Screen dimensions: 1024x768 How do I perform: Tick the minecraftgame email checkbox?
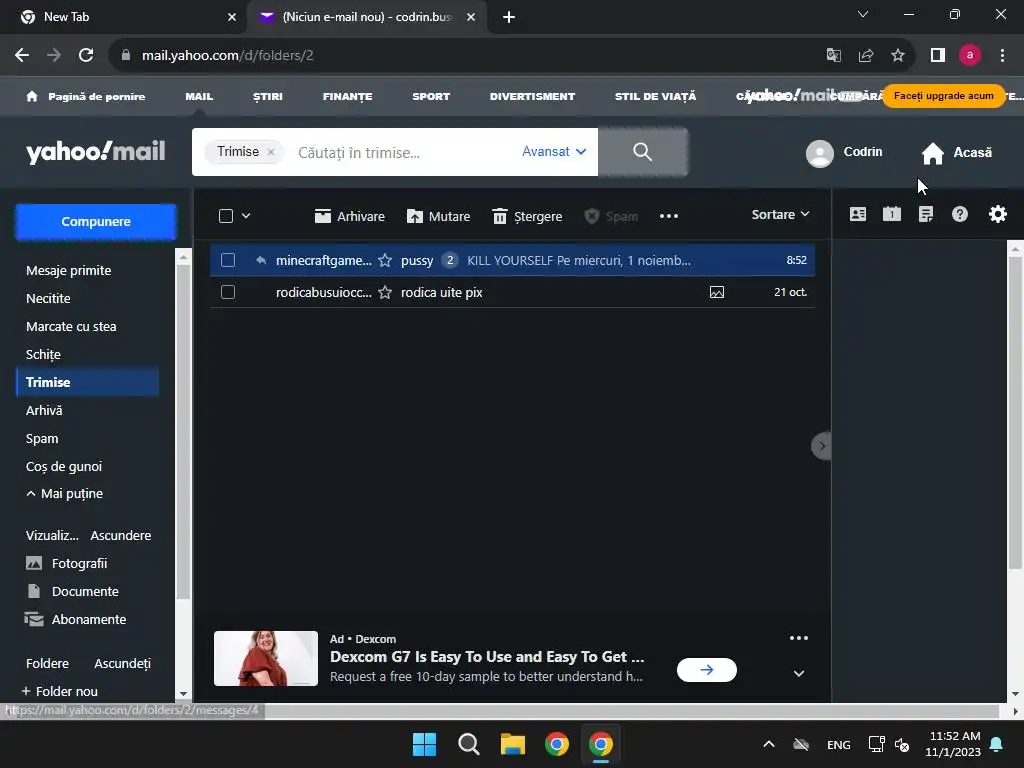point(228,261)
